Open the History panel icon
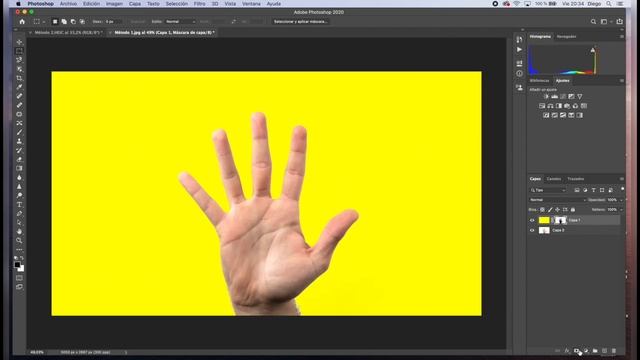Image resolution: width=640 pixels, height=360 pixels. (519, 40)
